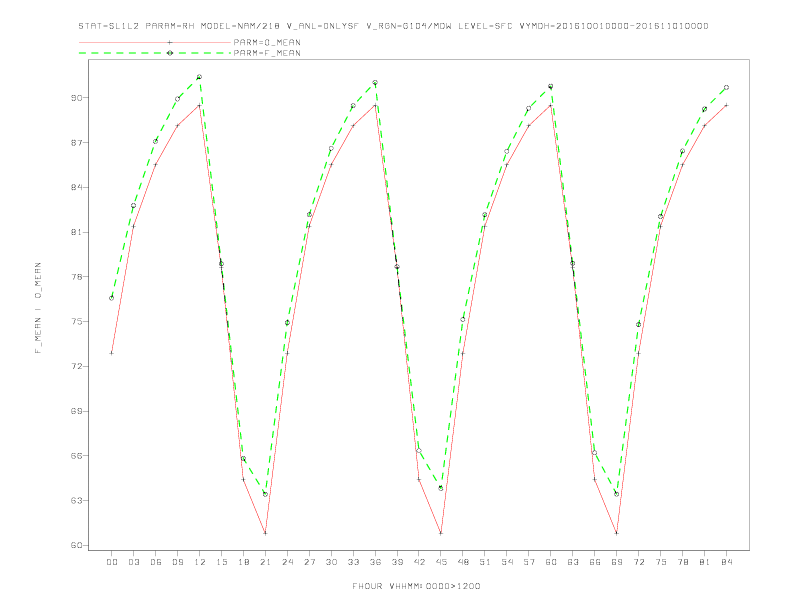The image size is (792, 612).
Task: Click x-axis forecast hour label 09
Action: 177,562
